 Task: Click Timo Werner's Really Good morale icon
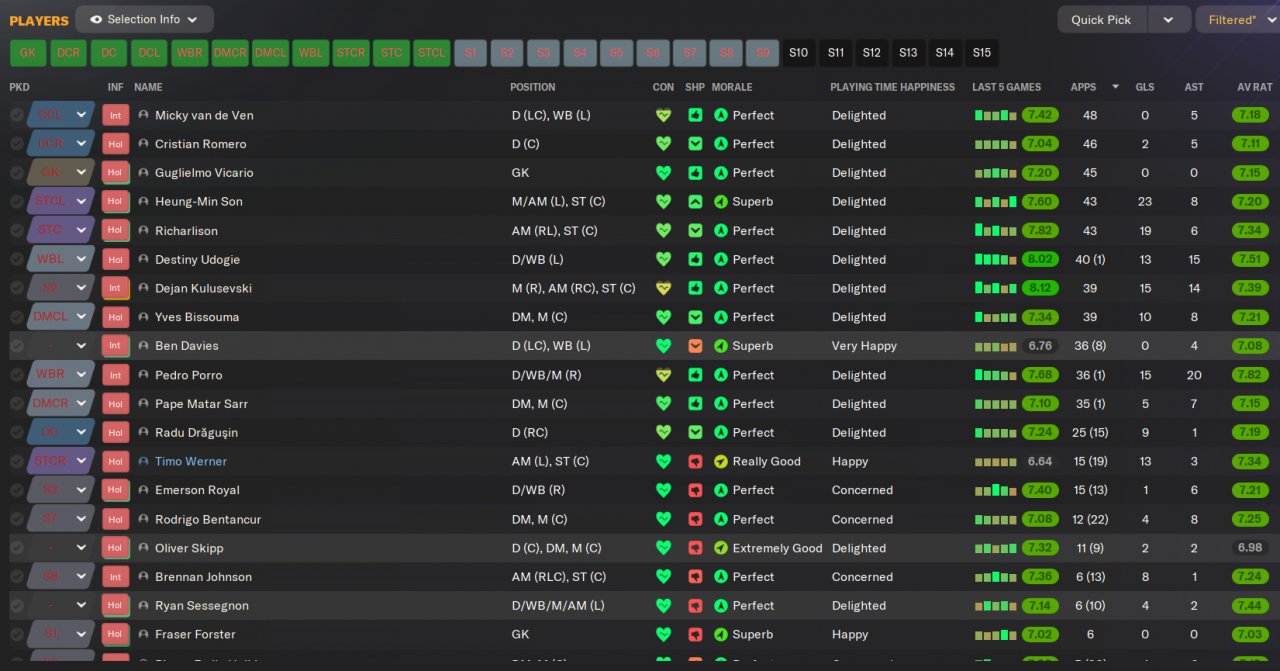point(720,461)
